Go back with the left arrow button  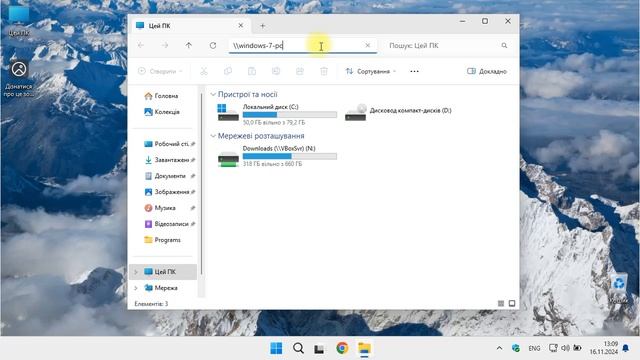141,45
